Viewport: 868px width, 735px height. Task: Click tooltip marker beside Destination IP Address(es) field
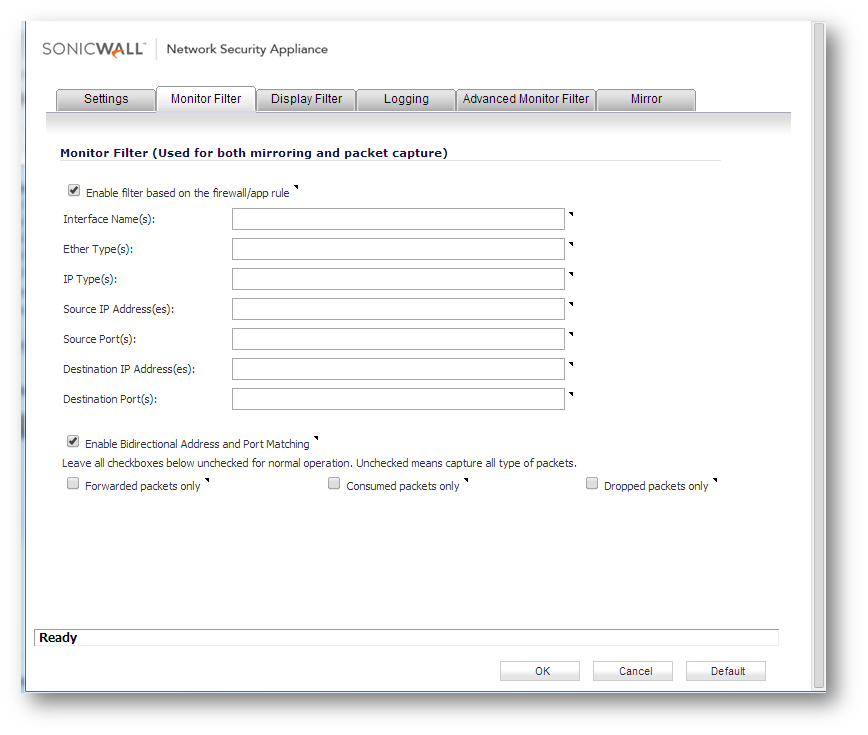[571, 364]
